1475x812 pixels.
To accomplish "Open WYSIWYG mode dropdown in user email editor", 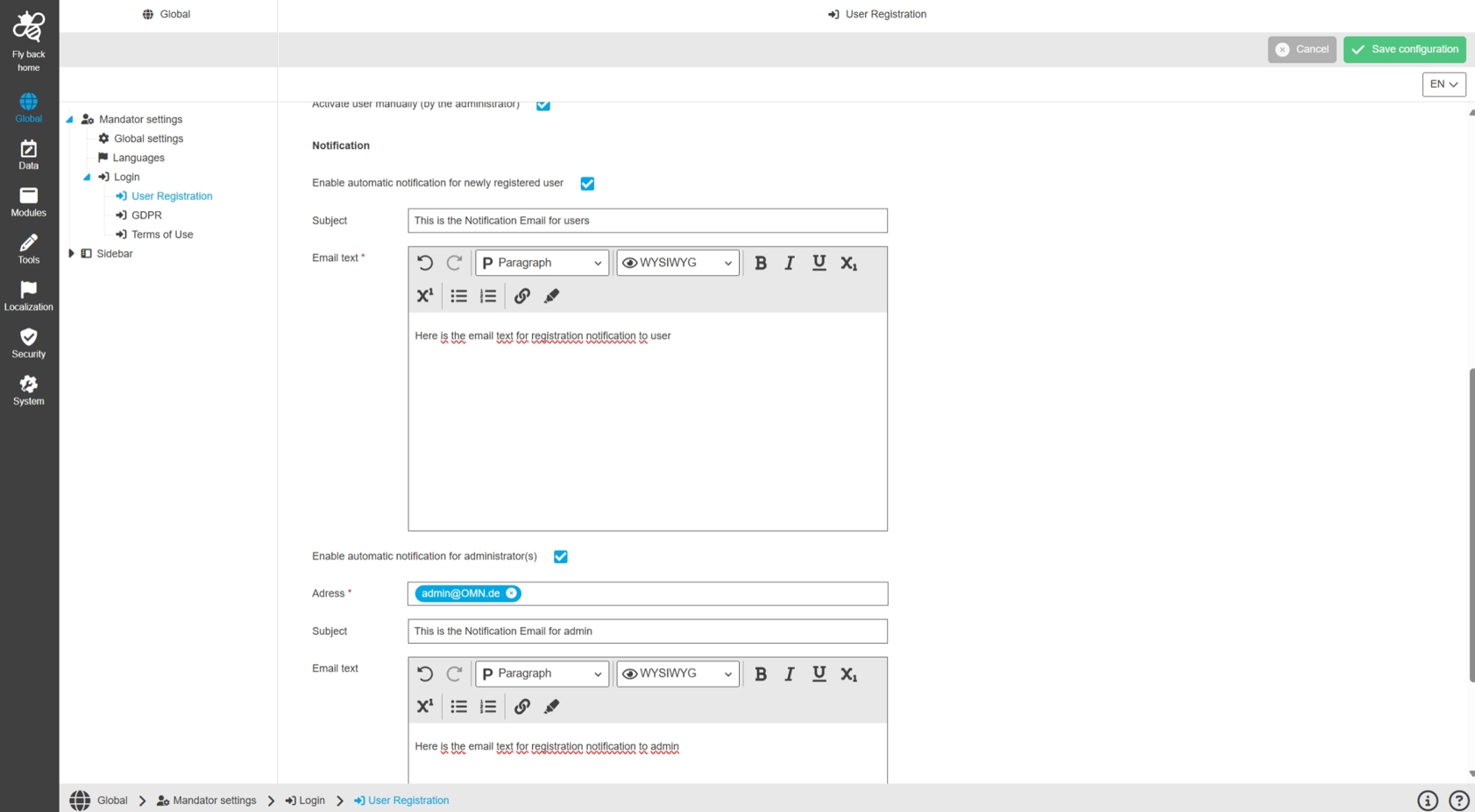I will pos(678,263).
